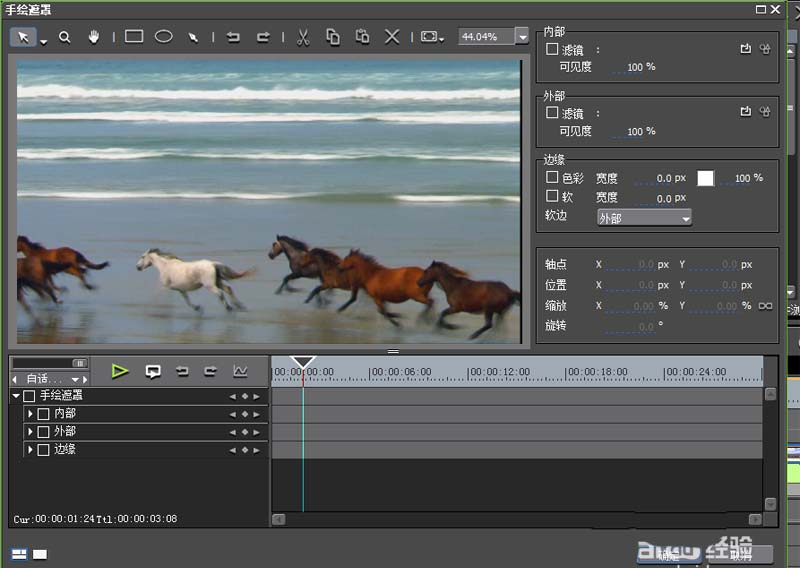Select the hand pan tool

94,37
